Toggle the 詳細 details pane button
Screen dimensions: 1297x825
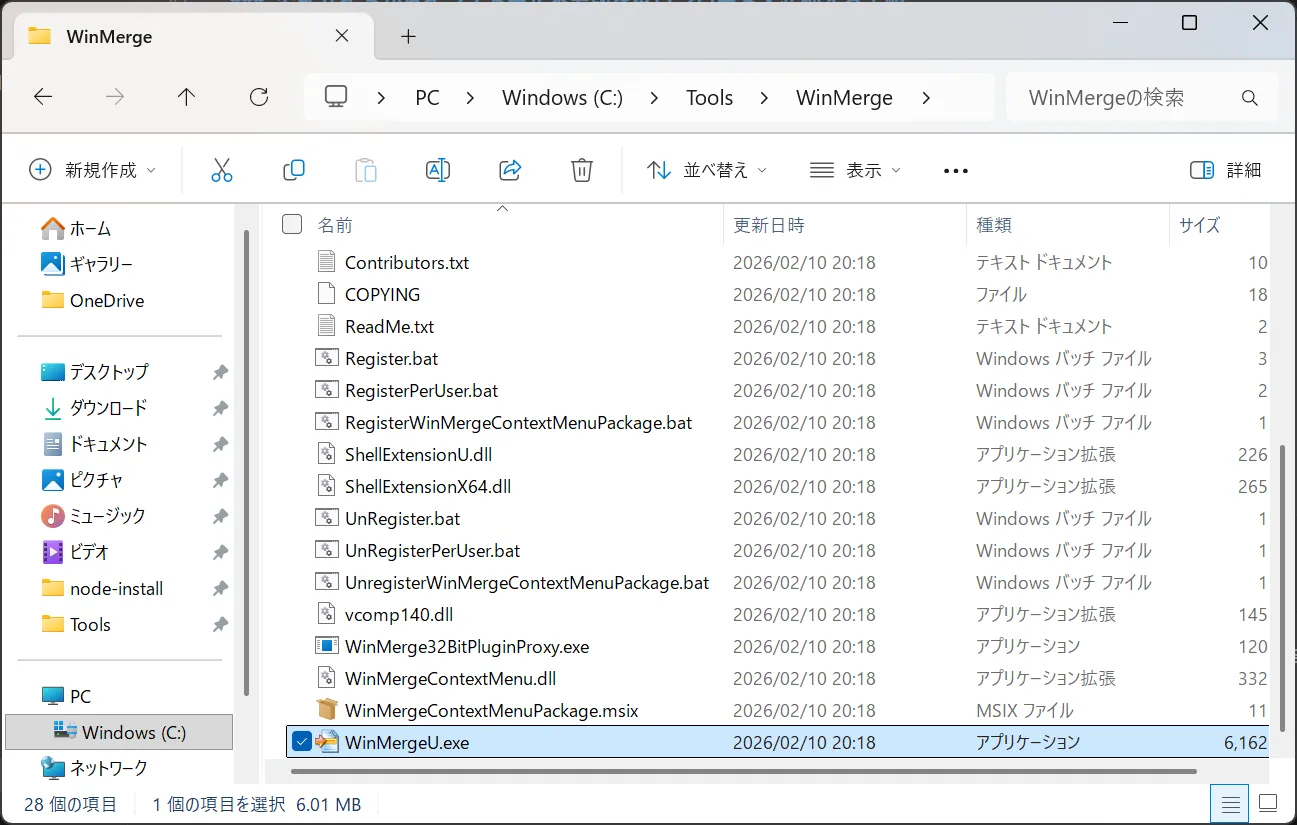[1226, 170]
